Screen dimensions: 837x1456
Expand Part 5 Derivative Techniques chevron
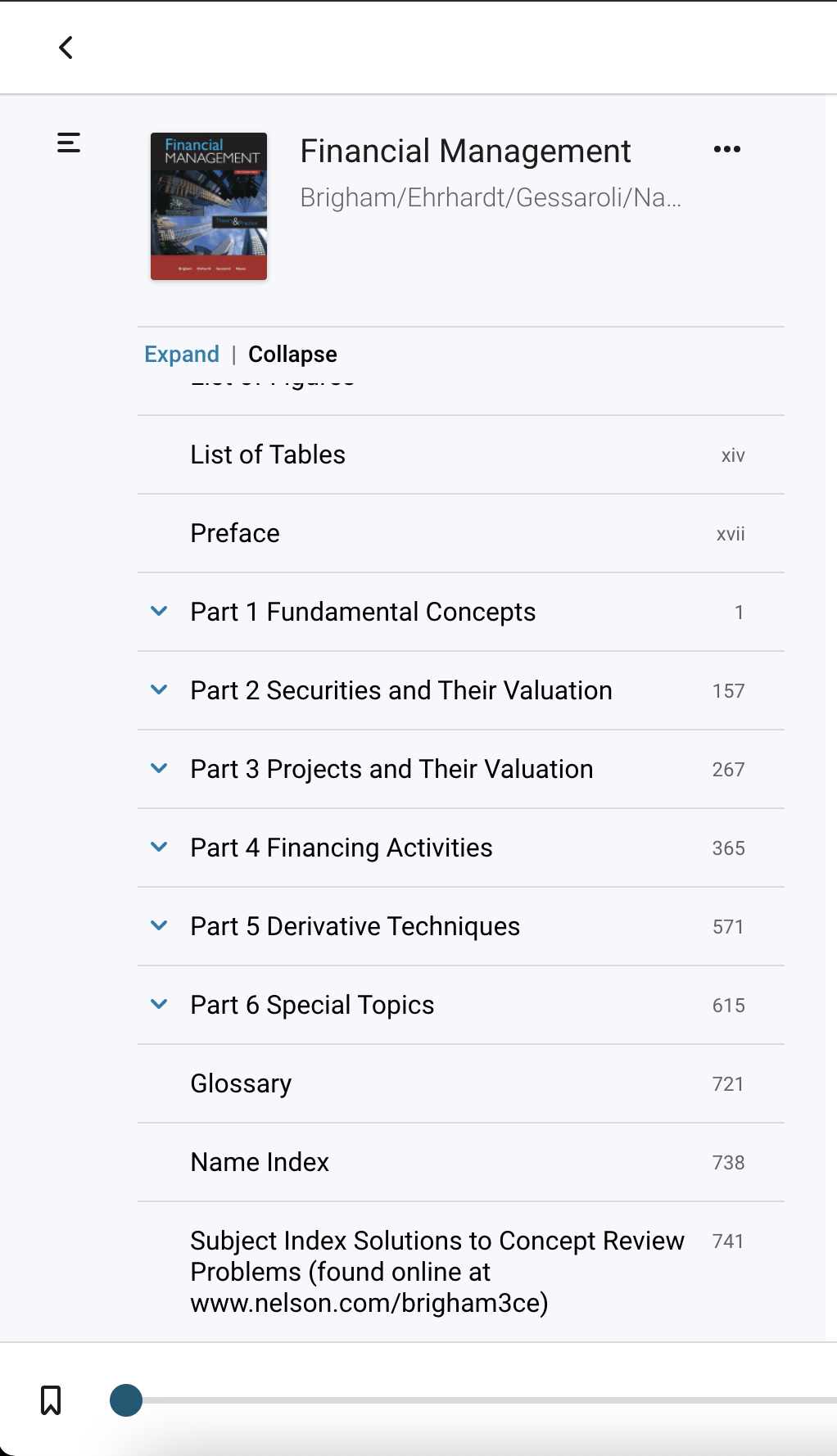tap(160, 925)
